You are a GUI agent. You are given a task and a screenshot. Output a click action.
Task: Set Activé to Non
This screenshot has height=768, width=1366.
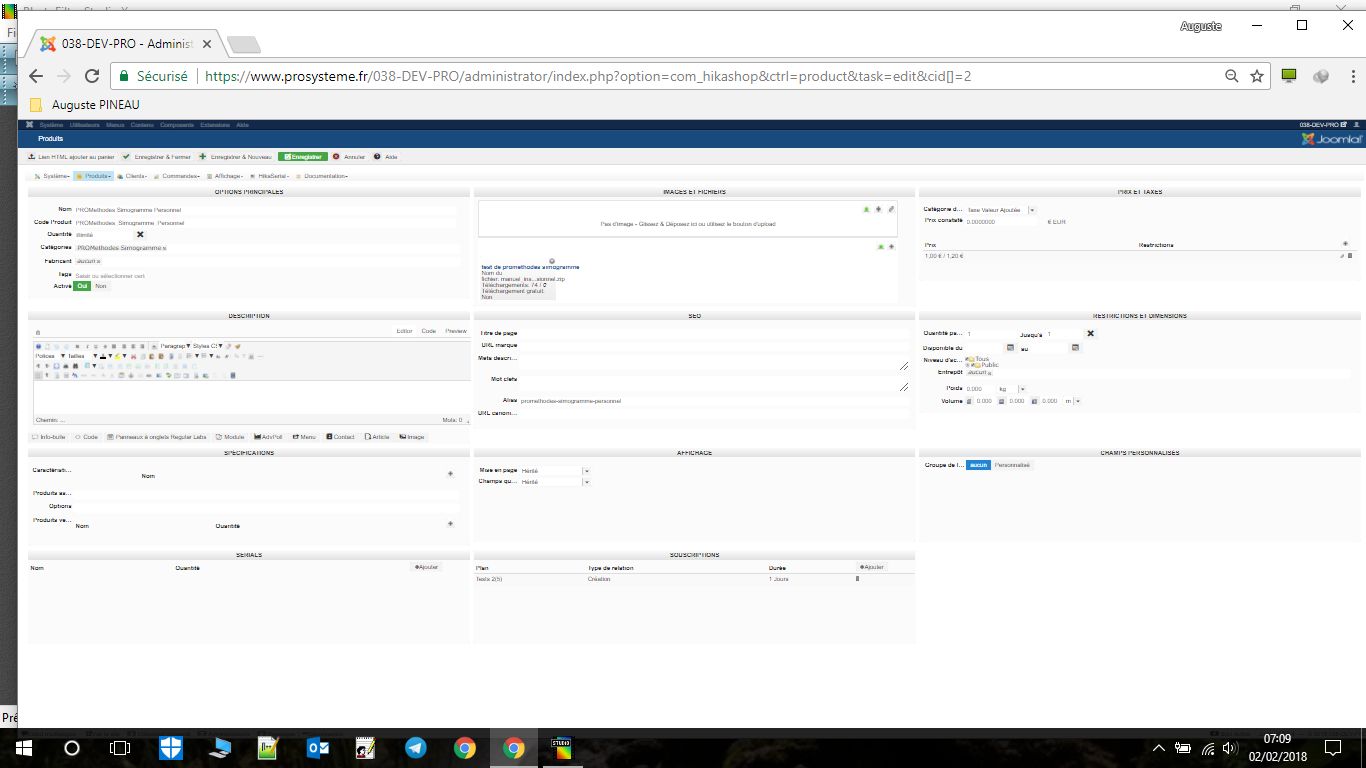(100, 286)
